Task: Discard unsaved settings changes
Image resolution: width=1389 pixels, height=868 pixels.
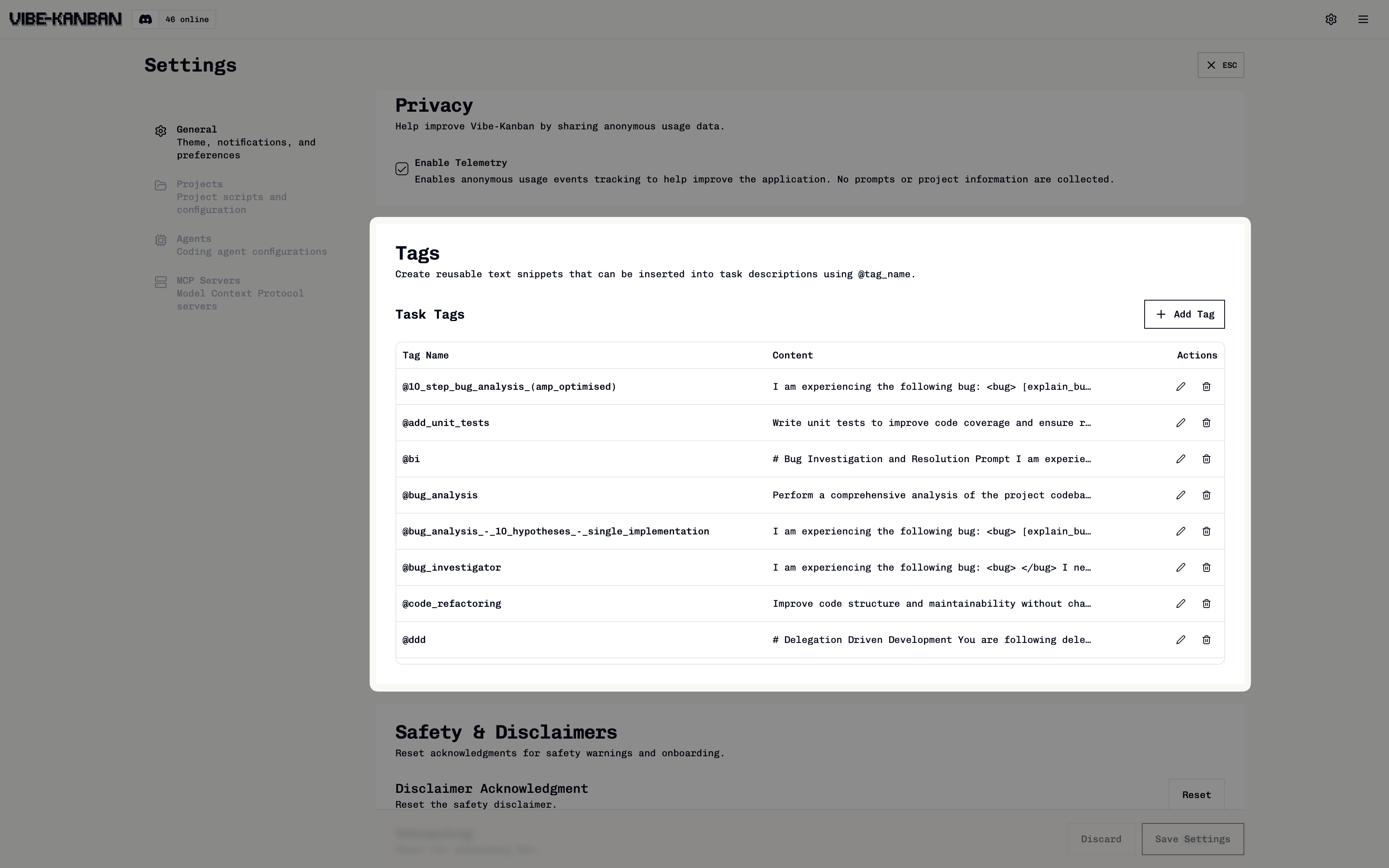Action: click(x=1101, y=838)
